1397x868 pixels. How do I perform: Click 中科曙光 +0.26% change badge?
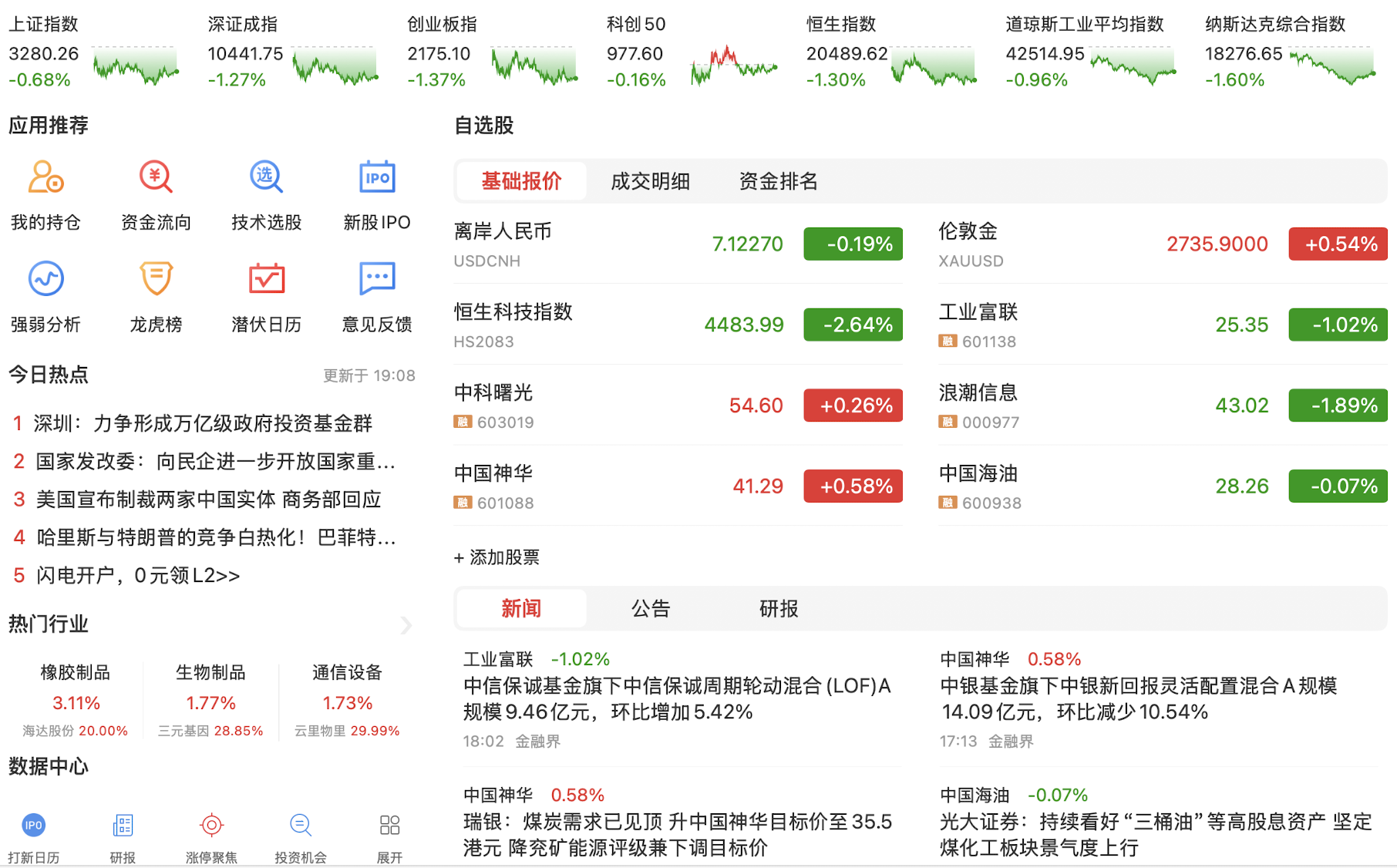tap(853, 405)
